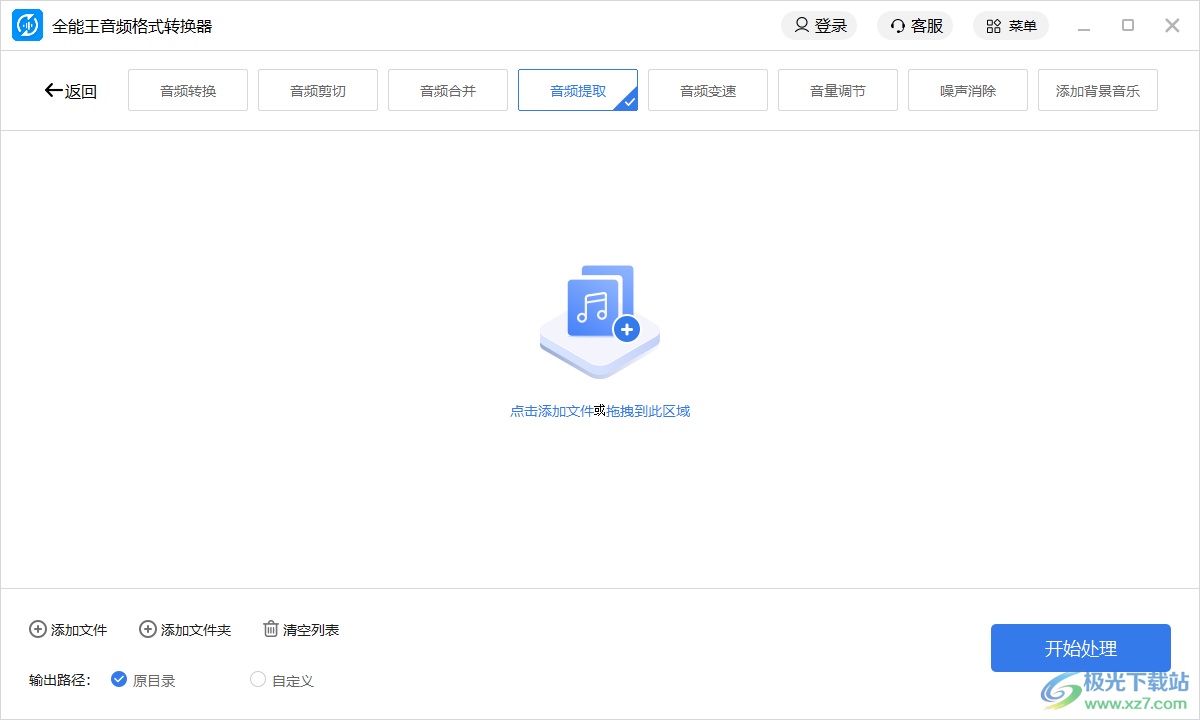Select the 原目录 output option
This screenshot has height=720, width=1200.
tap(143, 680)
